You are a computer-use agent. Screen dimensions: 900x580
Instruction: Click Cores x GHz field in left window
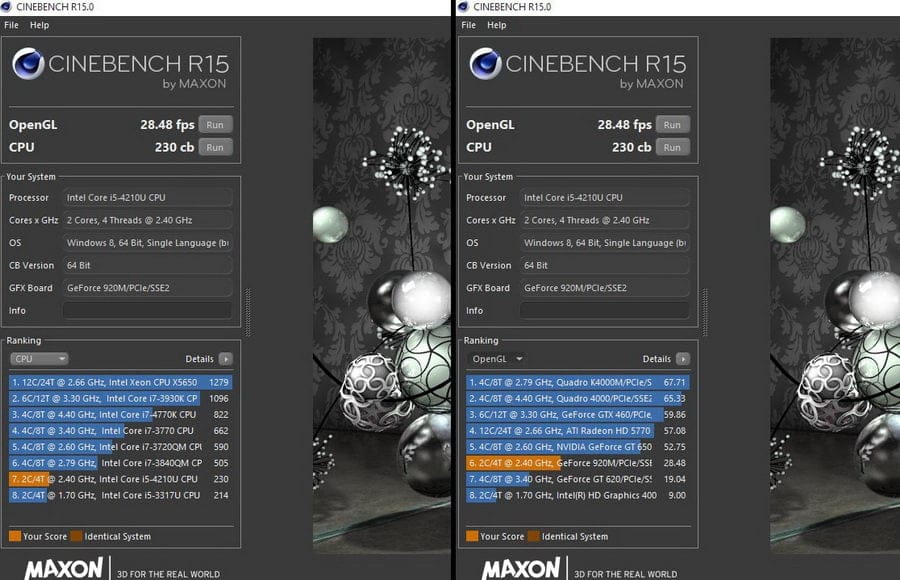pos(148,221)
